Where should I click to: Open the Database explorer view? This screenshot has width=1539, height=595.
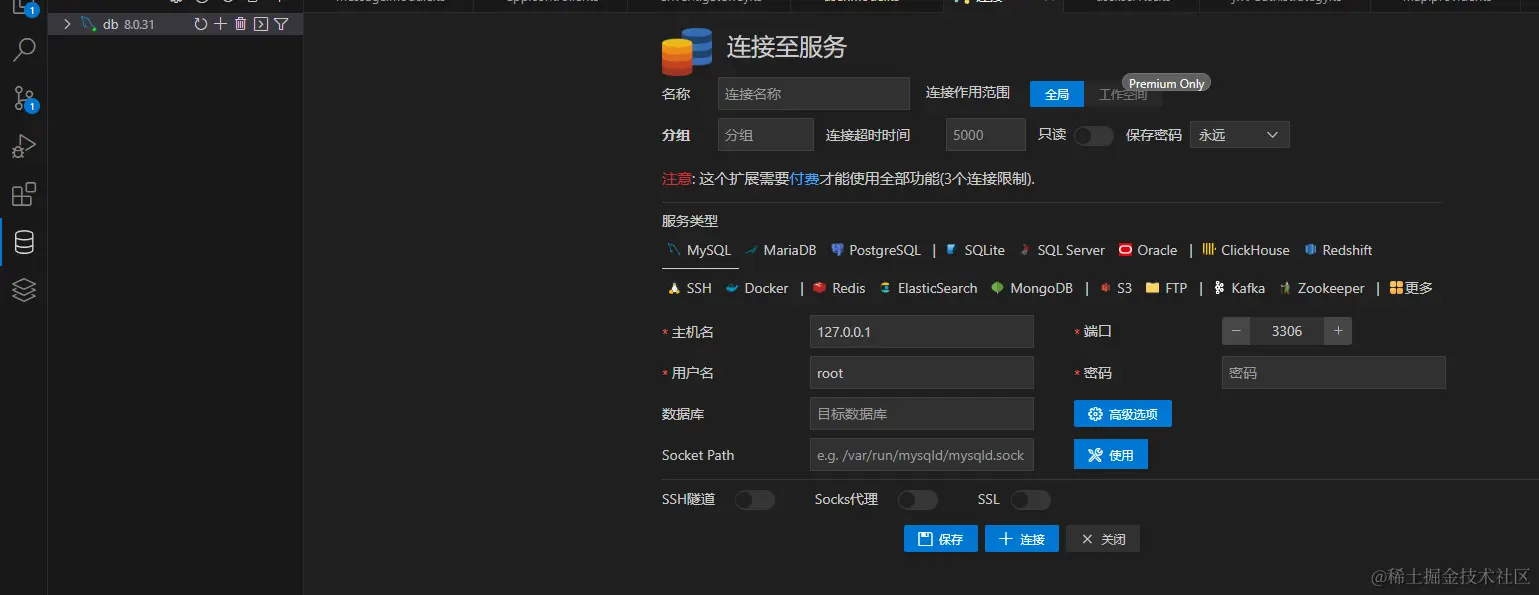[x=24, y=242]
